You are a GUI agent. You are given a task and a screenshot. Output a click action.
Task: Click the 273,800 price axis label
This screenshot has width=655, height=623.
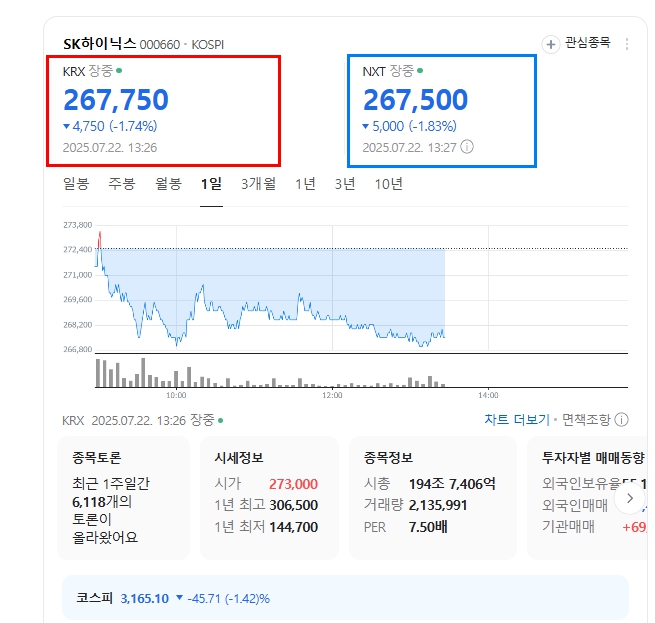[x=78, y=225]
